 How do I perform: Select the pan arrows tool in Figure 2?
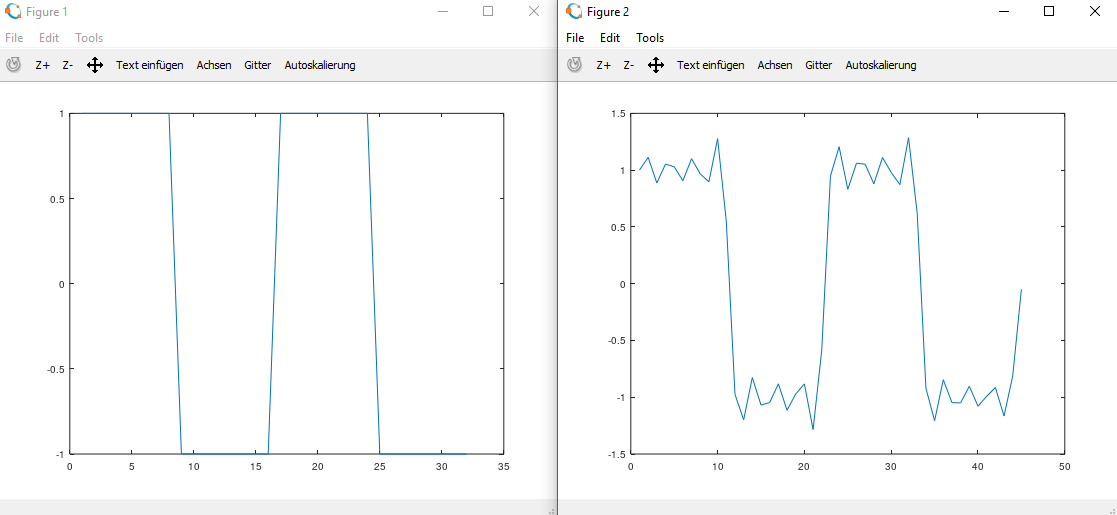pyautogui.click(x=656, y=66)
